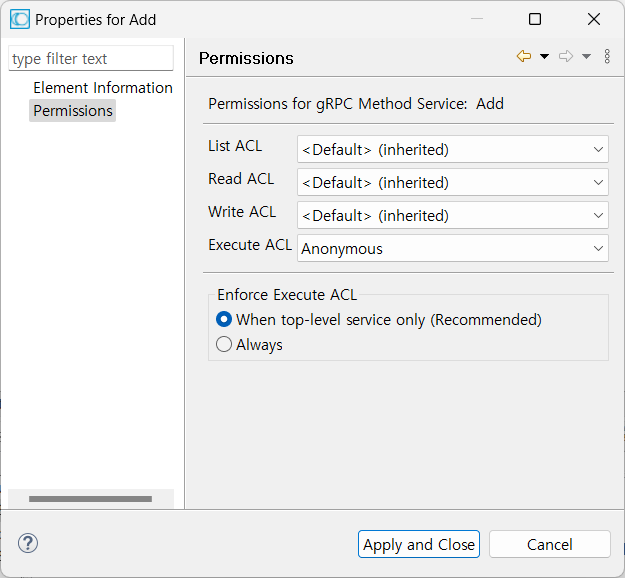
Task: Open the view menu three-dots icon
Action: coord(607,57)
